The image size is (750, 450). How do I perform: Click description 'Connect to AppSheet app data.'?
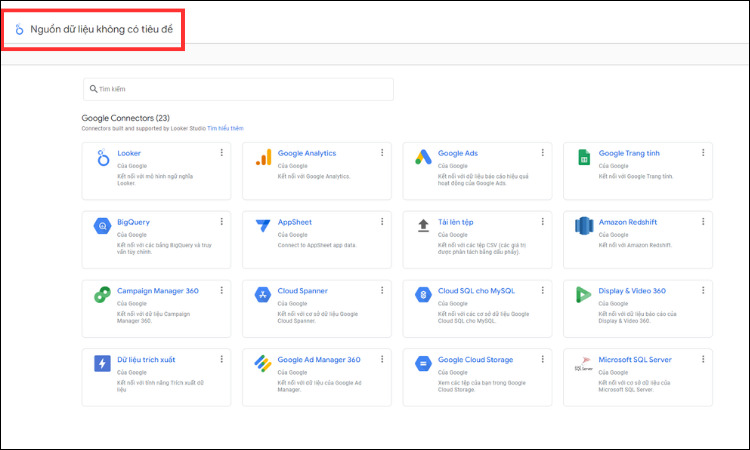coord(317,245)
